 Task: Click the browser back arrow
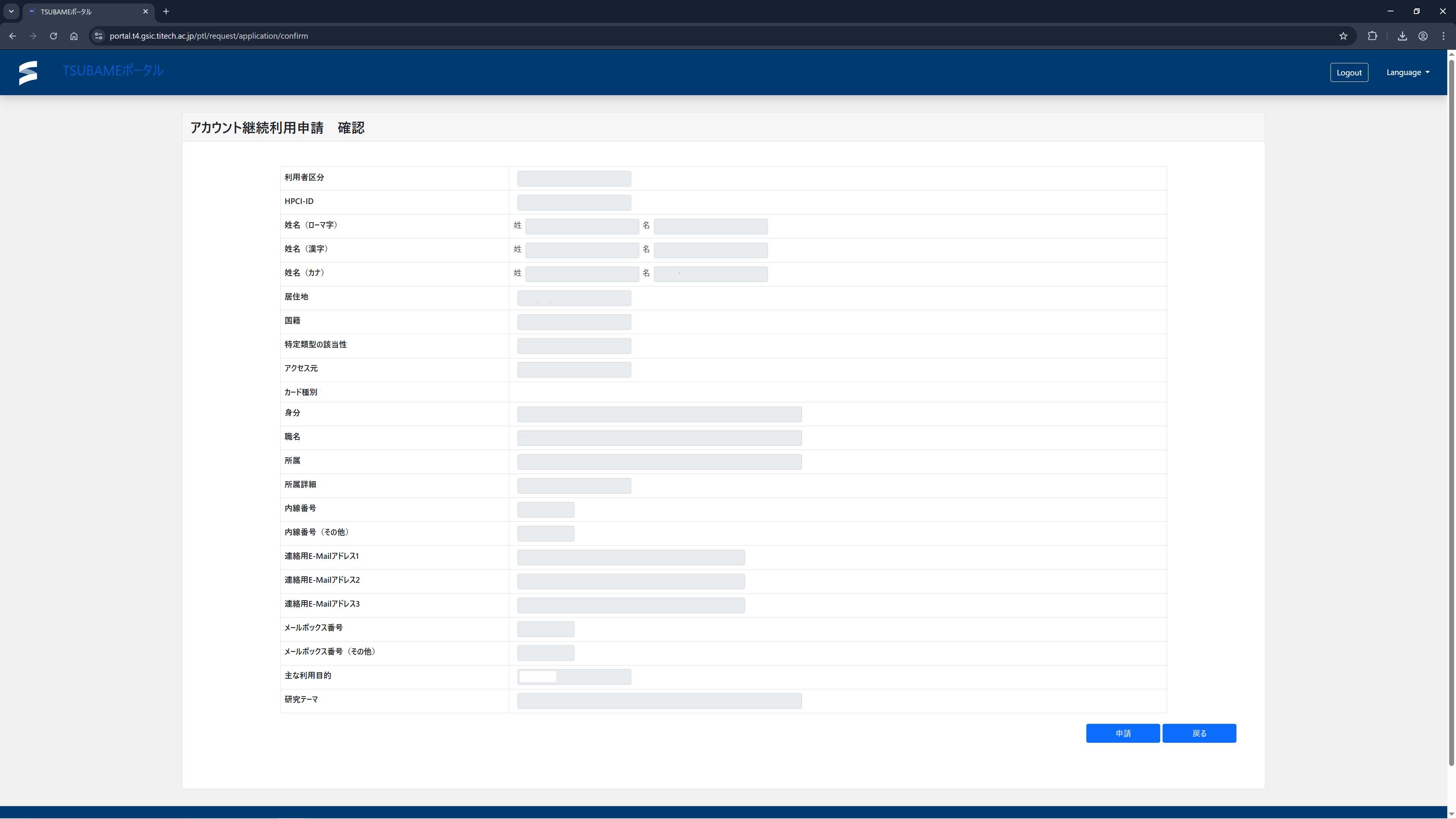13,36
